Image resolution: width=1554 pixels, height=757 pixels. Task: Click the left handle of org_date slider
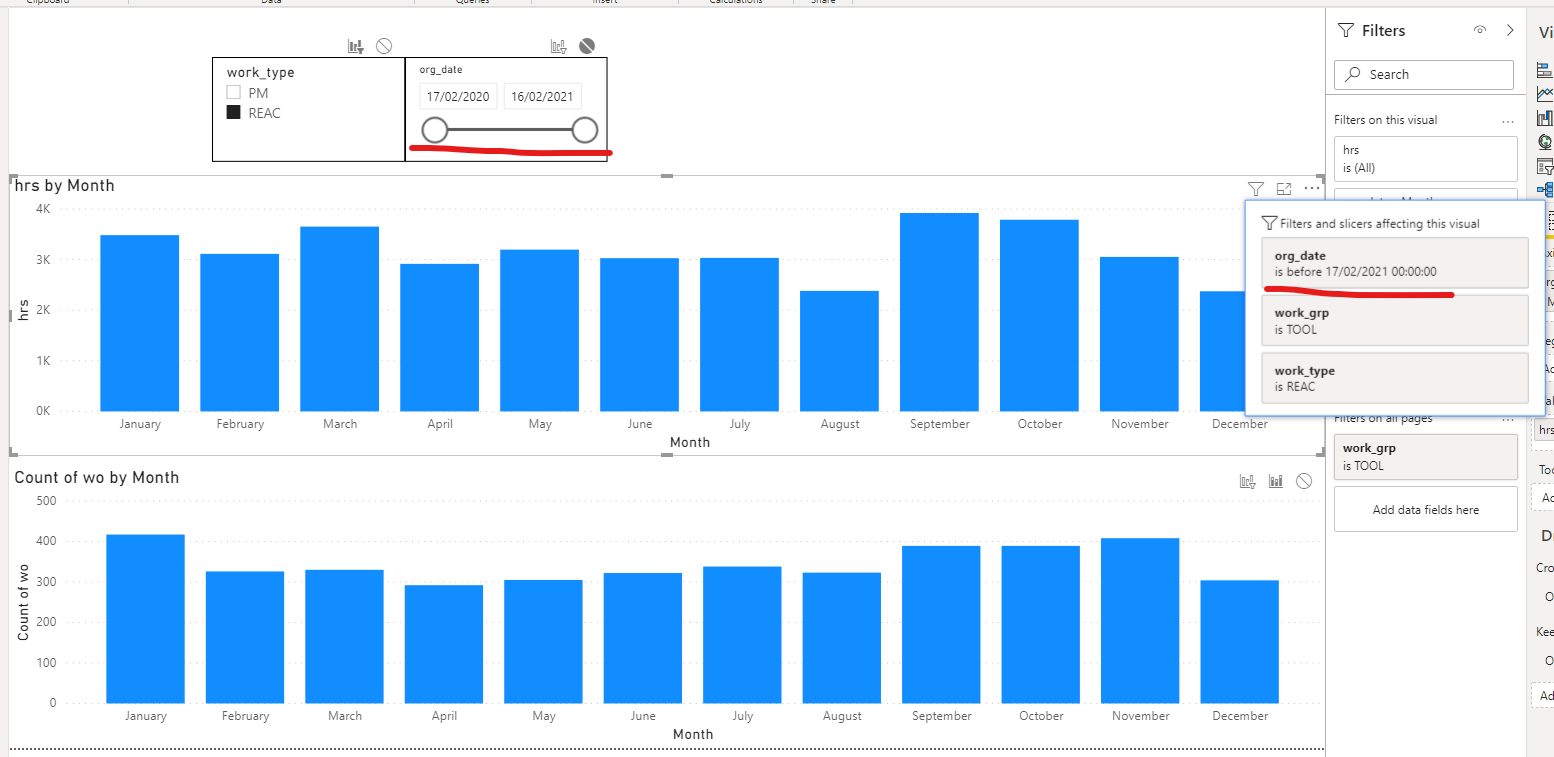[x=435, y=130]
